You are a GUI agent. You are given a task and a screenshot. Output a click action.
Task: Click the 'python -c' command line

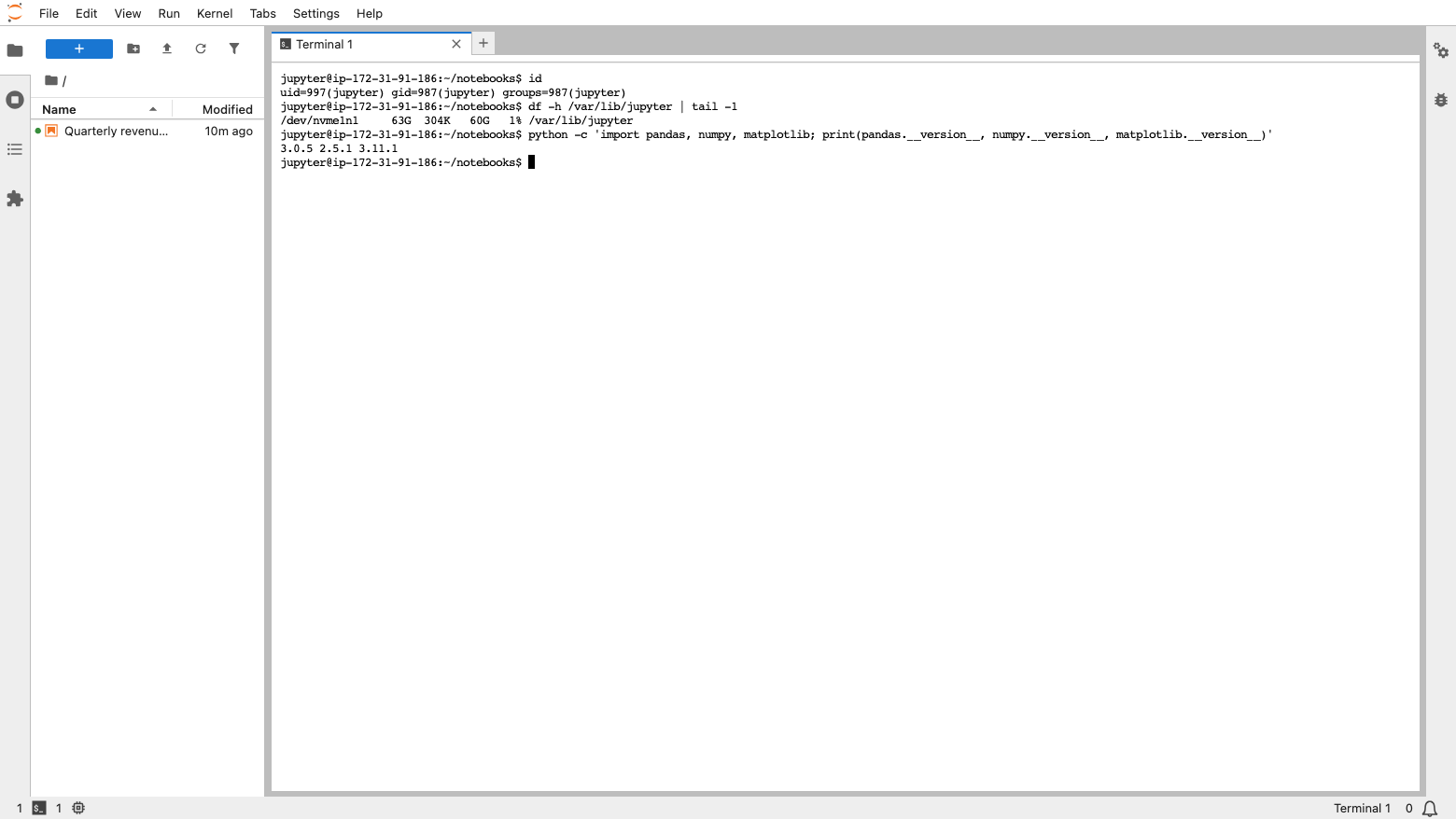[777, 134]
